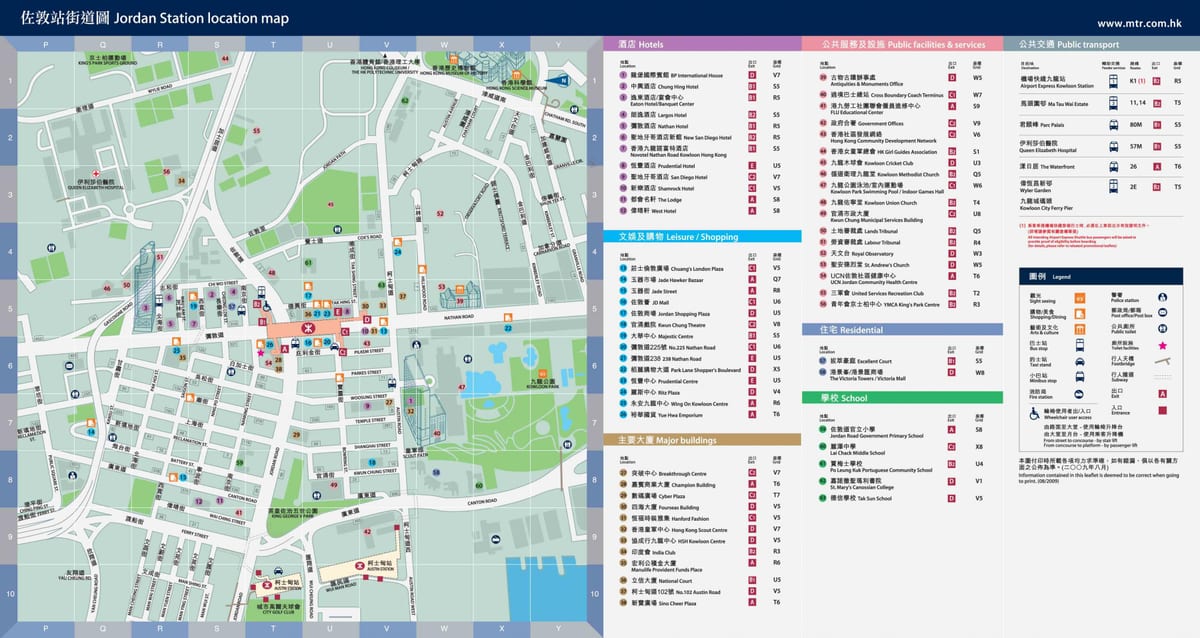The height and width of the screenshot is (638, 1200).
Task: Select the Shopping/Dining legend icon
Action: click(x=1080, y=313)
